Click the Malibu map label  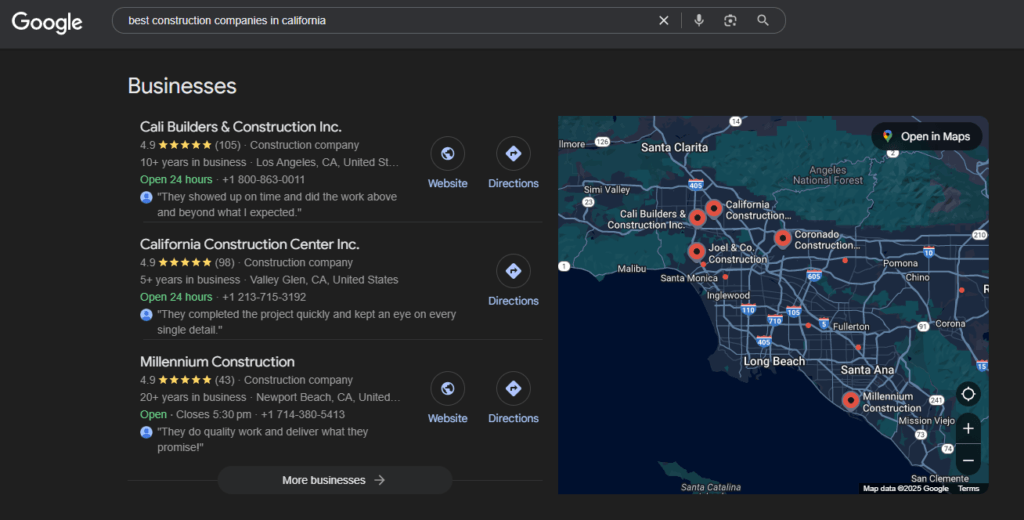point(632,268)
